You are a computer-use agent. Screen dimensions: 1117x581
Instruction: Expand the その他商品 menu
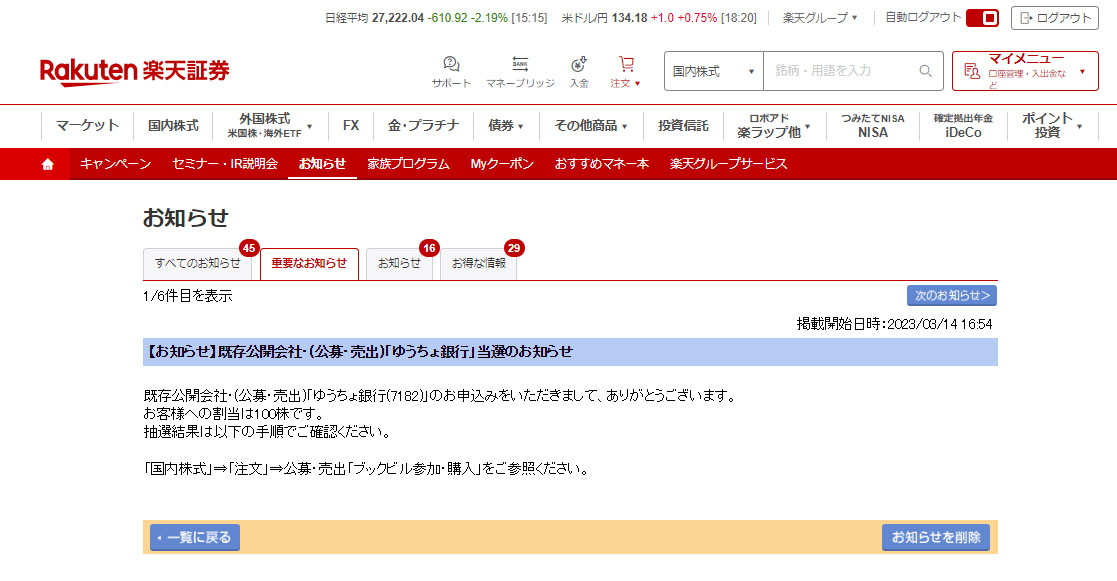591,125
